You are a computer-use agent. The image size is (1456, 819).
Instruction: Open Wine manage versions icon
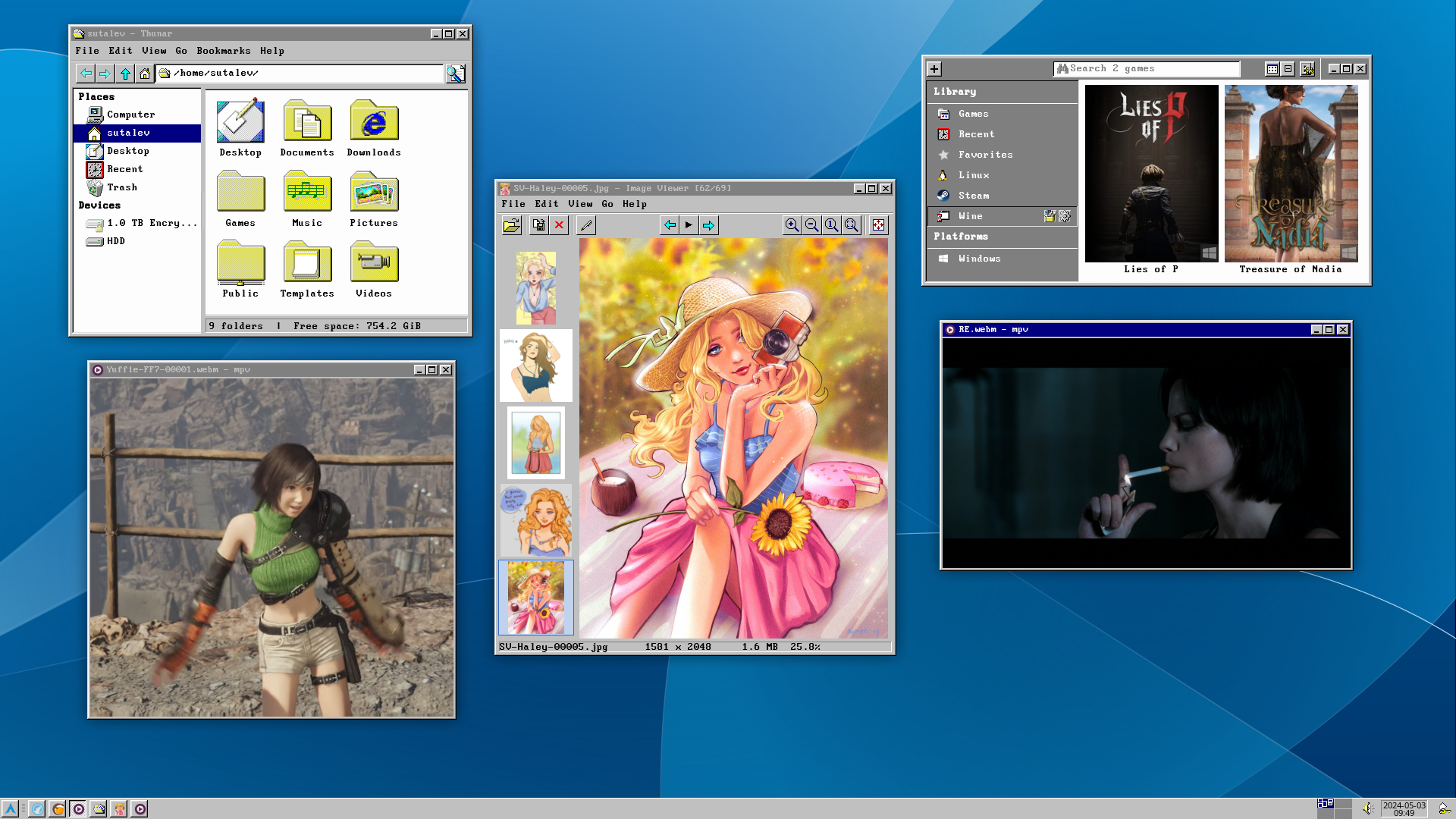point(1050,216)
